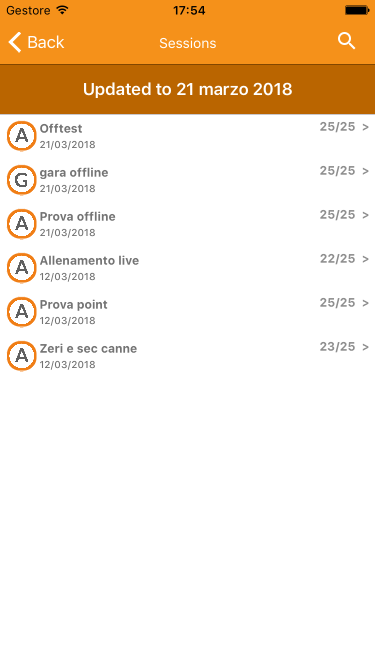Tap the A badge beside Zeri e sec canne
Image resolution: width=375 pixels, height=667 pixels.
[x=22, y=356]
